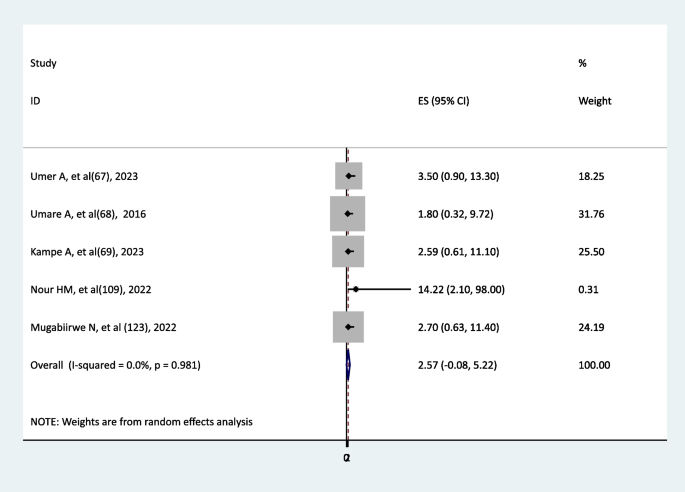Click the Nour HM point estimate dot

(355, 289)
